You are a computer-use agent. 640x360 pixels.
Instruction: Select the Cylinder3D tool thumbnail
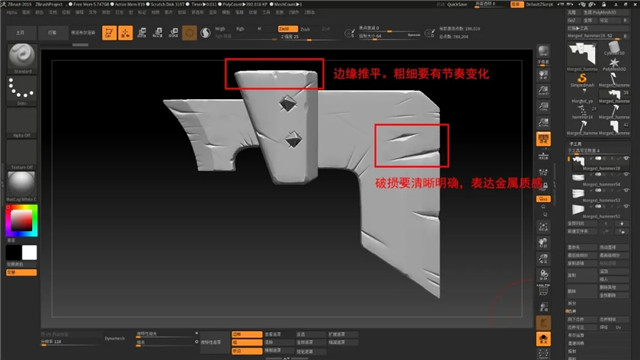click(x=613, y=49)
